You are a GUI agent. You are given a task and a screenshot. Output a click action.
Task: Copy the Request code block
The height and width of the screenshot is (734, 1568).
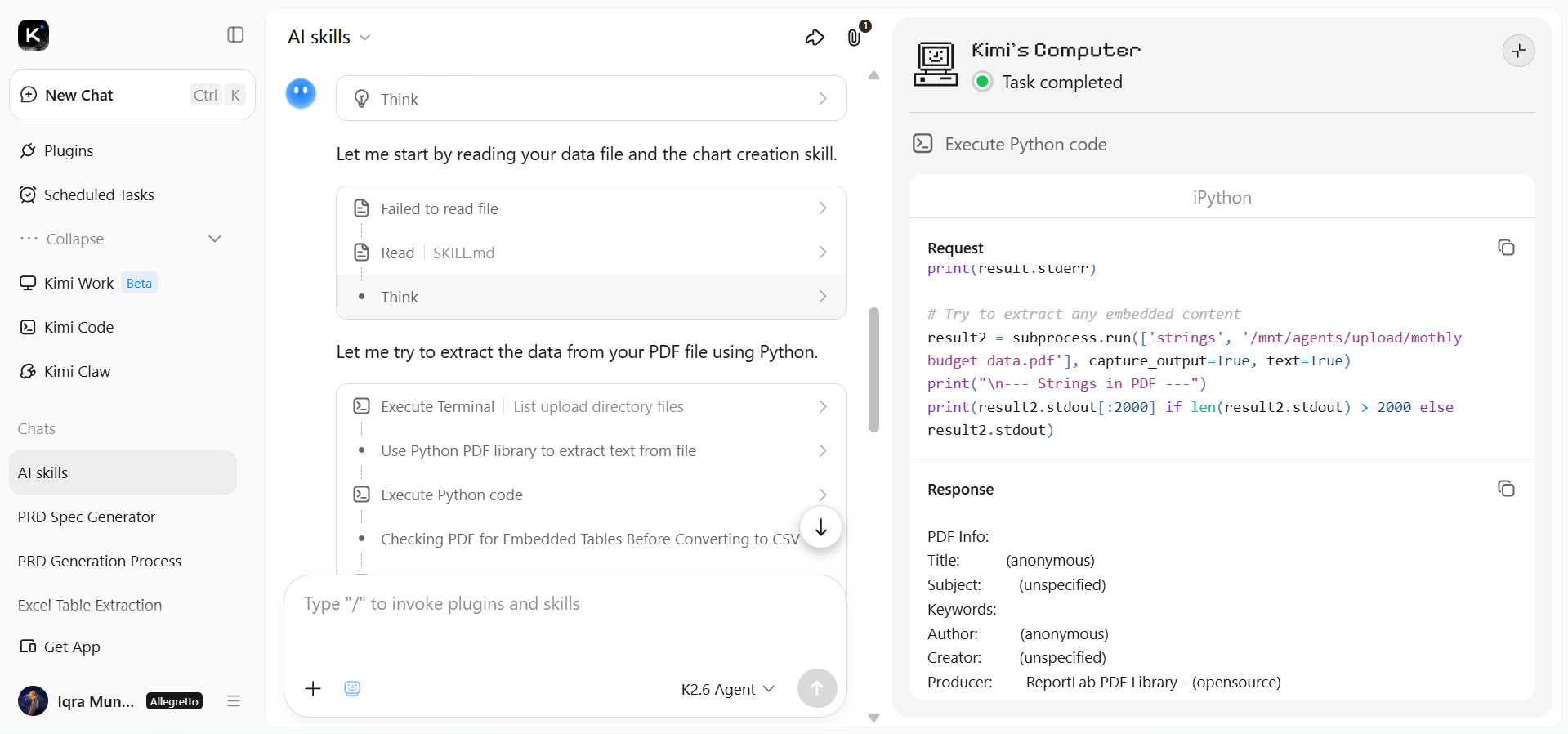(1506, 248)
